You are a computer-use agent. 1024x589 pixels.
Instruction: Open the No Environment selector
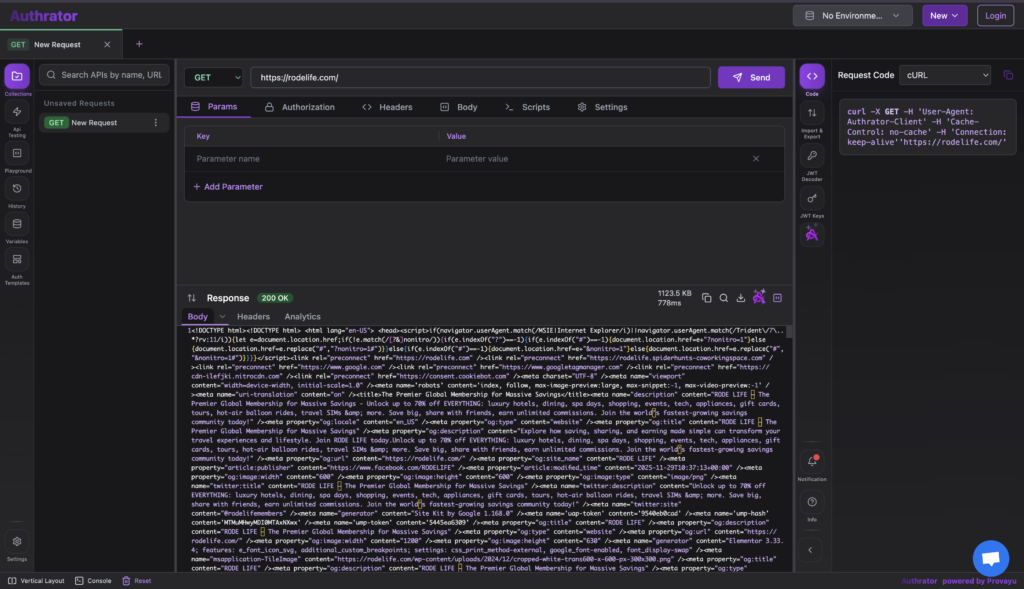[853, 16]
